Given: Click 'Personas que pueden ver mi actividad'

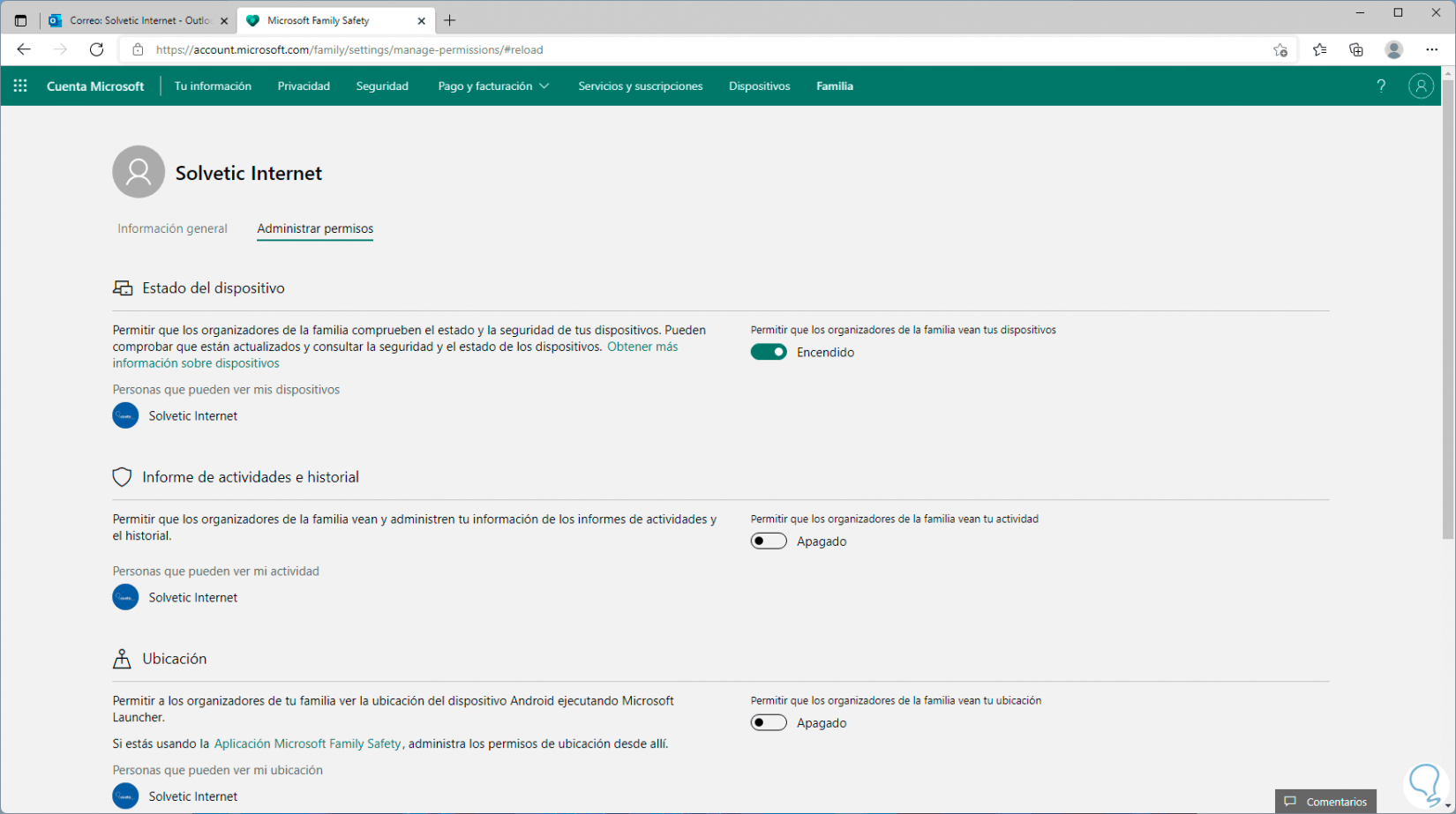Looking at the screenshot, I should click(x=216, y=571).
